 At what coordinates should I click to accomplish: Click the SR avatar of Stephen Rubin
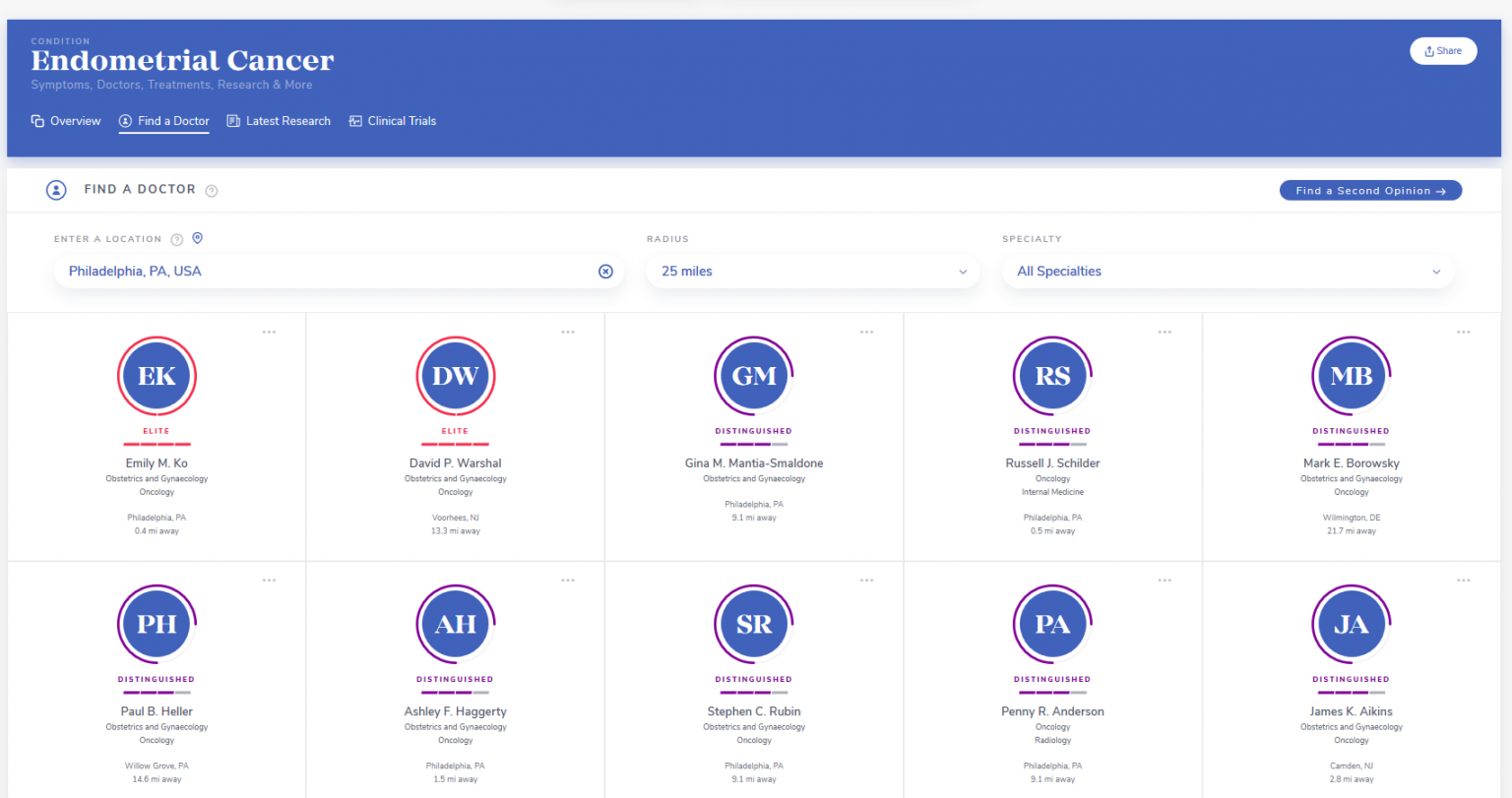754,624
